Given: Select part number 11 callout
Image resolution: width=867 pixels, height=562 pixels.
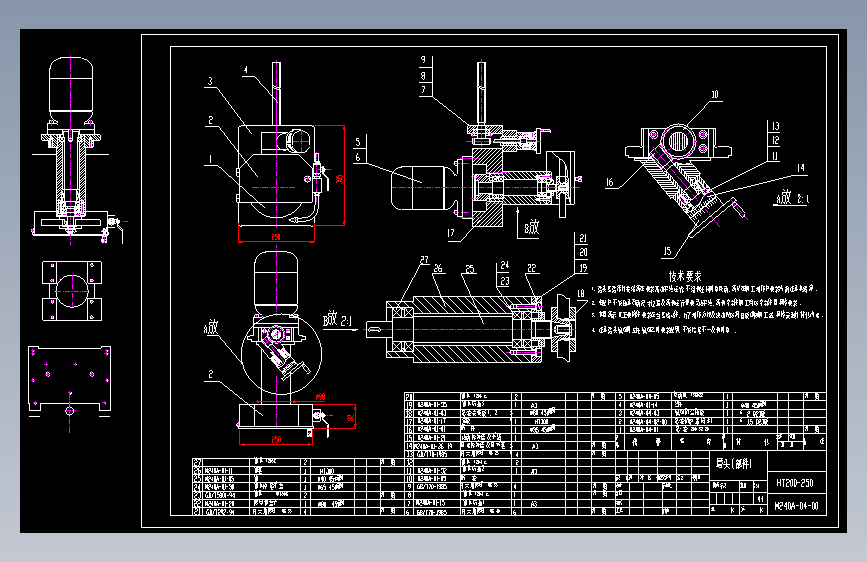Looking at the screenshot, I should click(x=775, y=156).
